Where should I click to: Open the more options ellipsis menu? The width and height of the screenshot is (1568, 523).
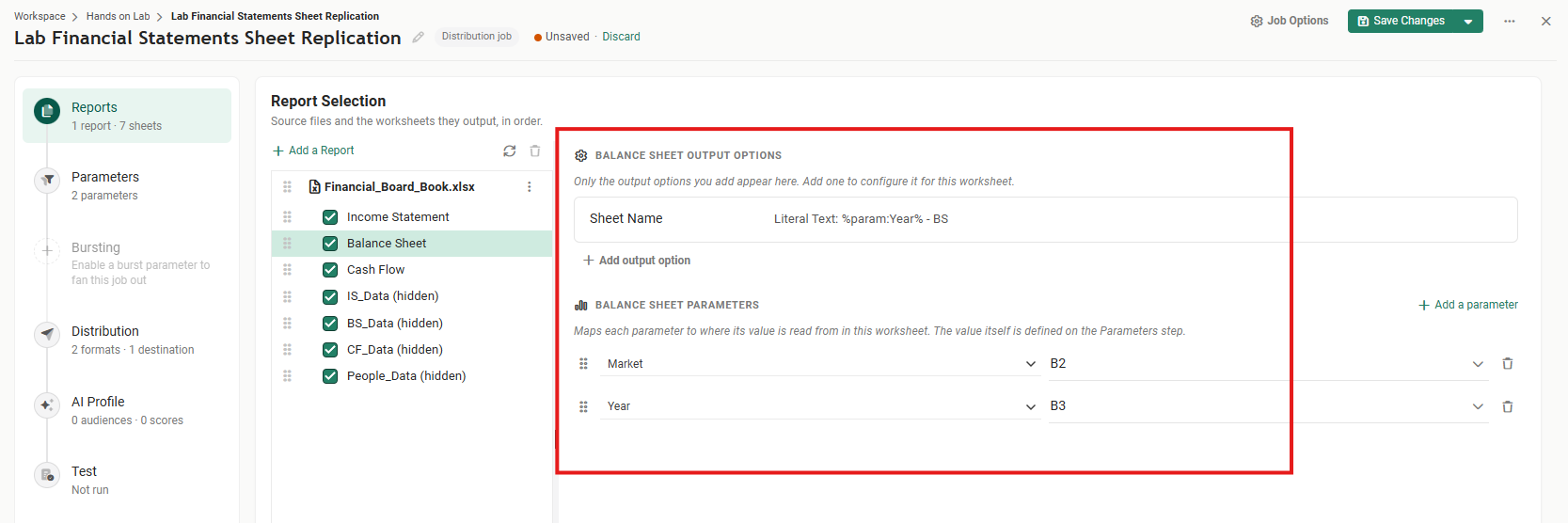tap(1510, 21)
